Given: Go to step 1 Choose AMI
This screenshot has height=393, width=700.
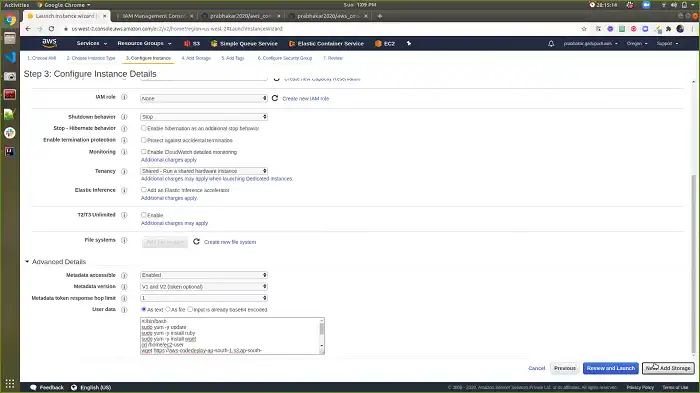Looking at the screenshot, I should [x=42, y=58].
